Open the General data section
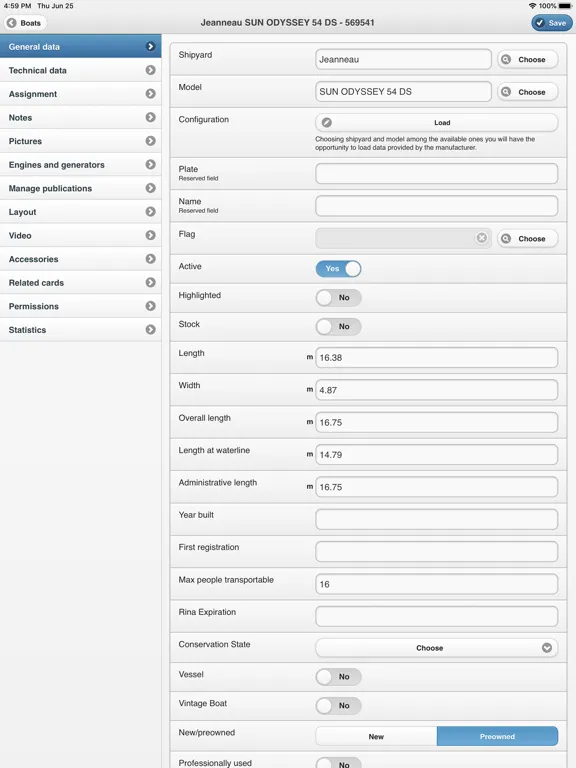 tap(80, 47)
